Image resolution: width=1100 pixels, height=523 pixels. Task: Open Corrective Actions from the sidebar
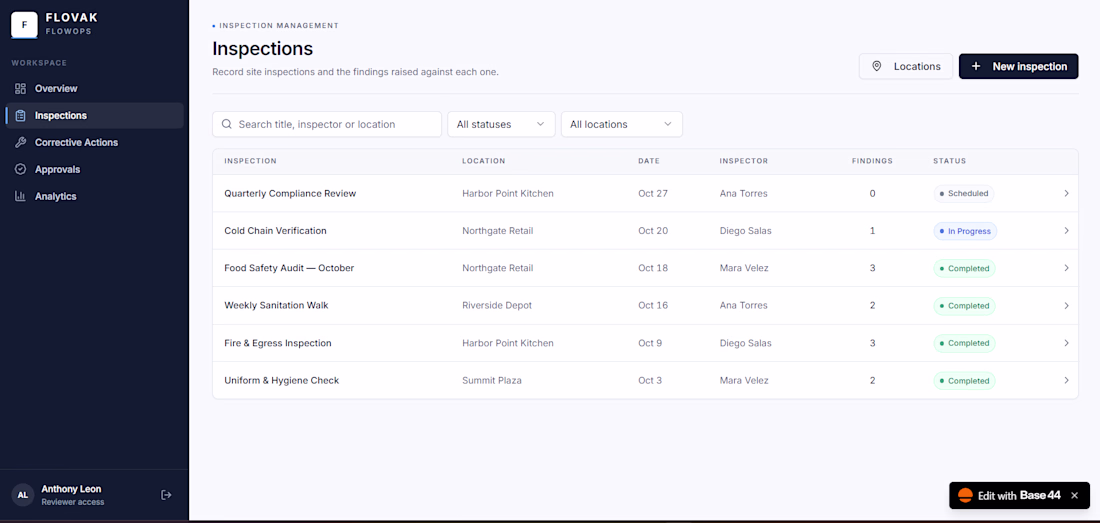click(95, 142)
